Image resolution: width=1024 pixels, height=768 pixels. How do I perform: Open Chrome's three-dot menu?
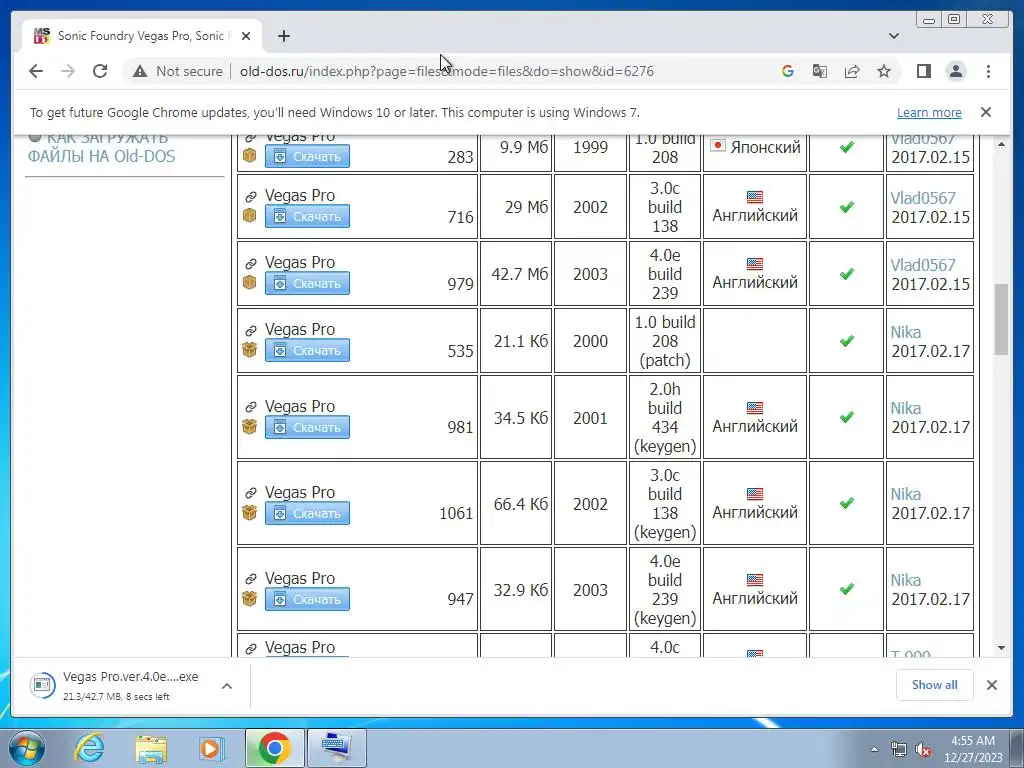coord(988,71)
